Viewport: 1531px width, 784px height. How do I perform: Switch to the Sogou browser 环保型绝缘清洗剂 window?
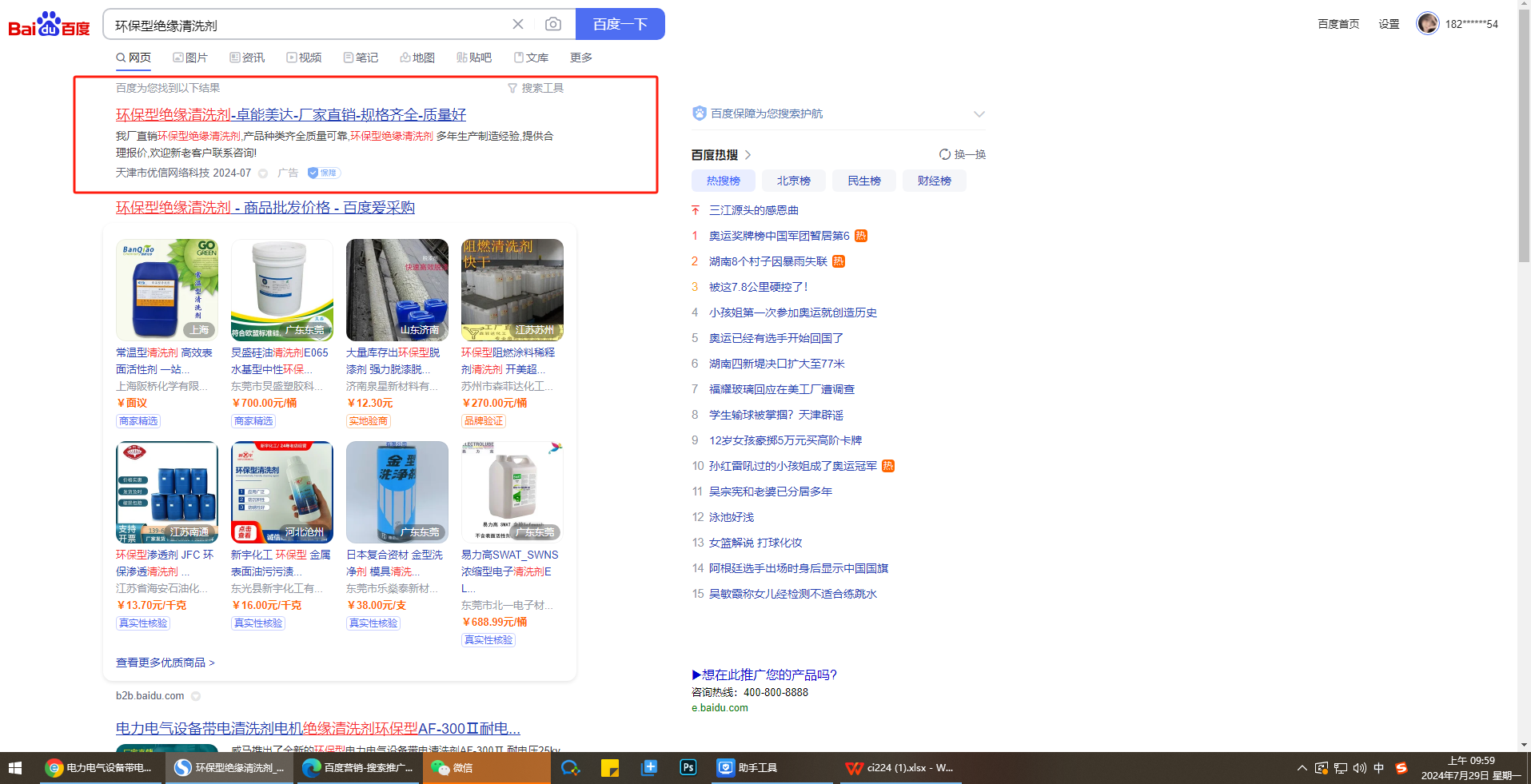(x=229, y=768)
